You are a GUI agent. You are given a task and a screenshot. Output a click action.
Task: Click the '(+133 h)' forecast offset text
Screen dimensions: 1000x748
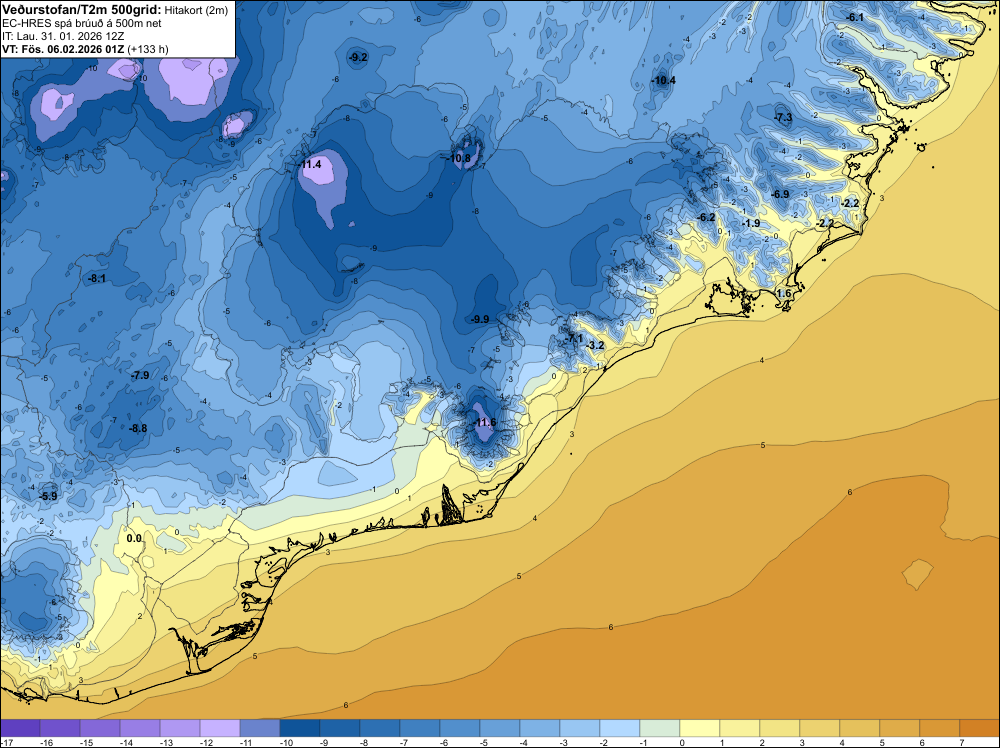point(148,49)
